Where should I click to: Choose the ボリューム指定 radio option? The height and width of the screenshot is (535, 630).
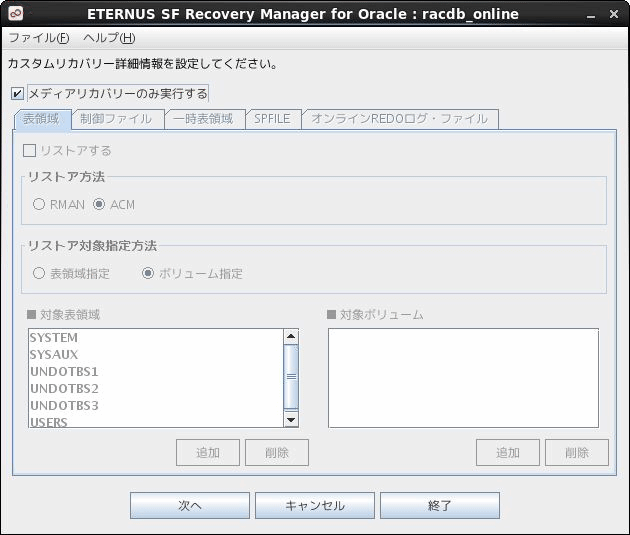[x=148, y=274]
